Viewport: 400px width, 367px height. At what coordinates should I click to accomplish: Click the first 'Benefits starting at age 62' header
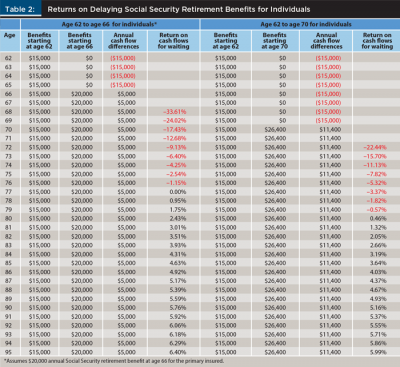tap(39, 41)
